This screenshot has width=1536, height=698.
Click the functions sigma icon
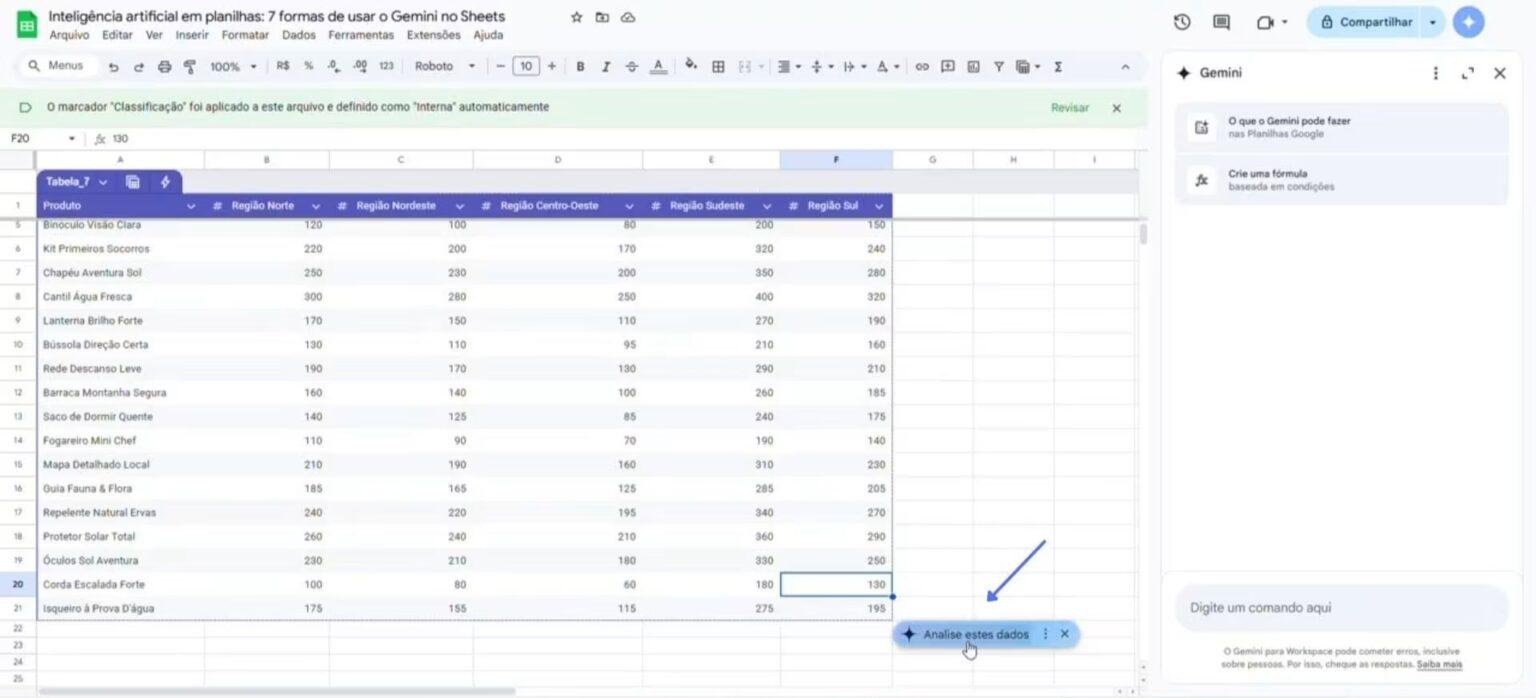pos(1058,67)
